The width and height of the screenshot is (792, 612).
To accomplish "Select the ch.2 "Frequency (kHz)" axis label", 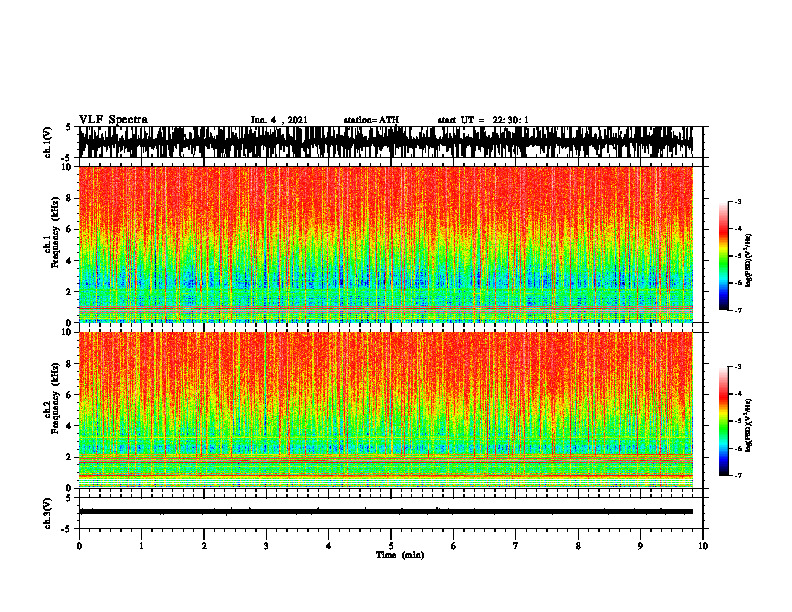I will pyautogui.click(x=56, y=398).
